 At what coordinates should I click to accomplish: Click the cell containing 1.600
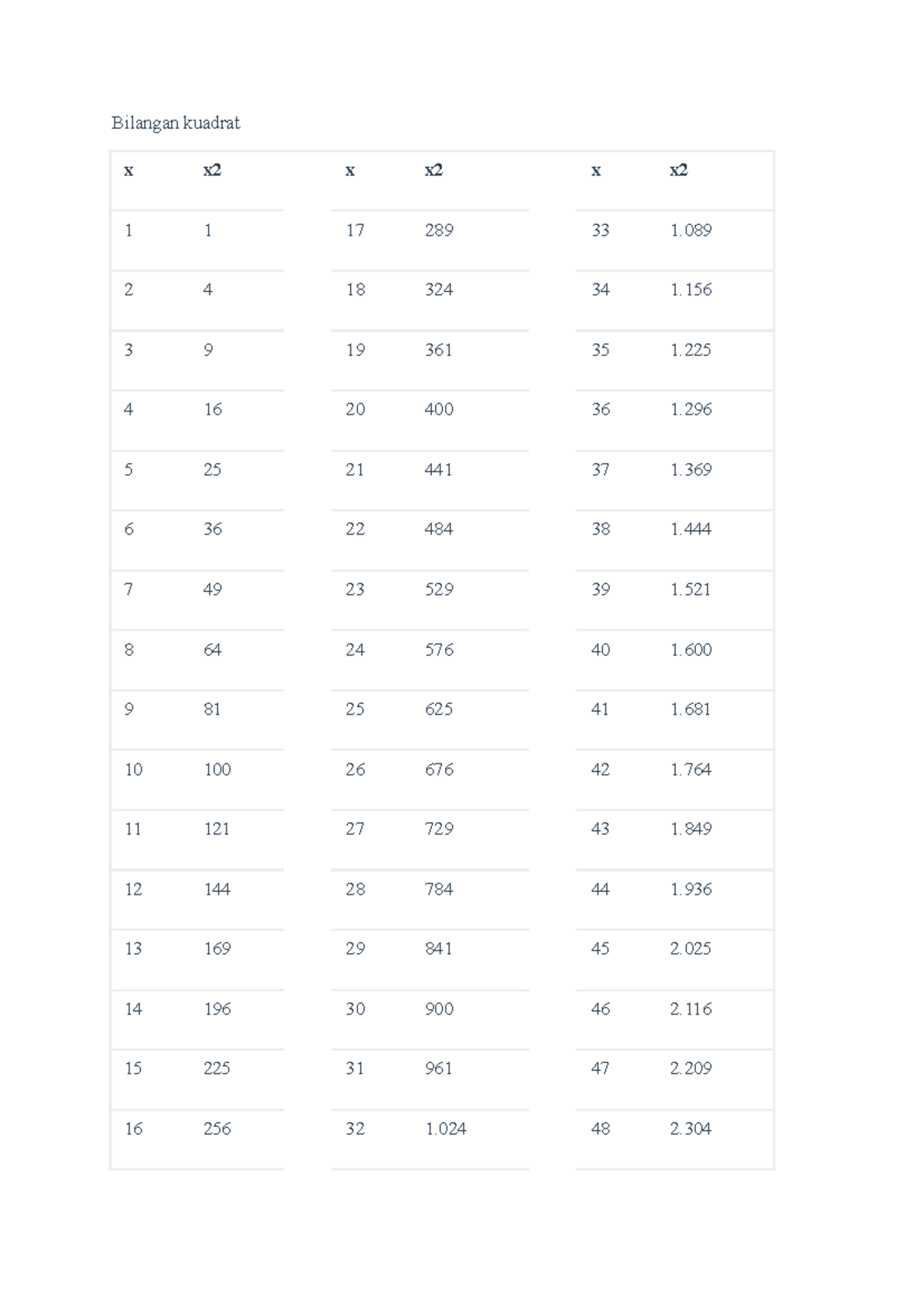coord(691,649)
